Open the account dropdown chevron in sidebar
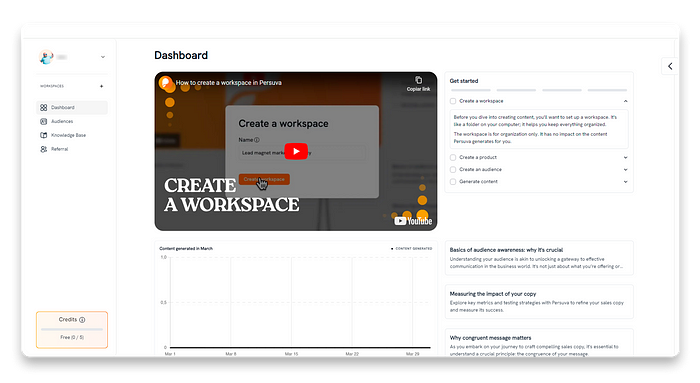This screenshot has width=700, height=383. tap(103, 57)
